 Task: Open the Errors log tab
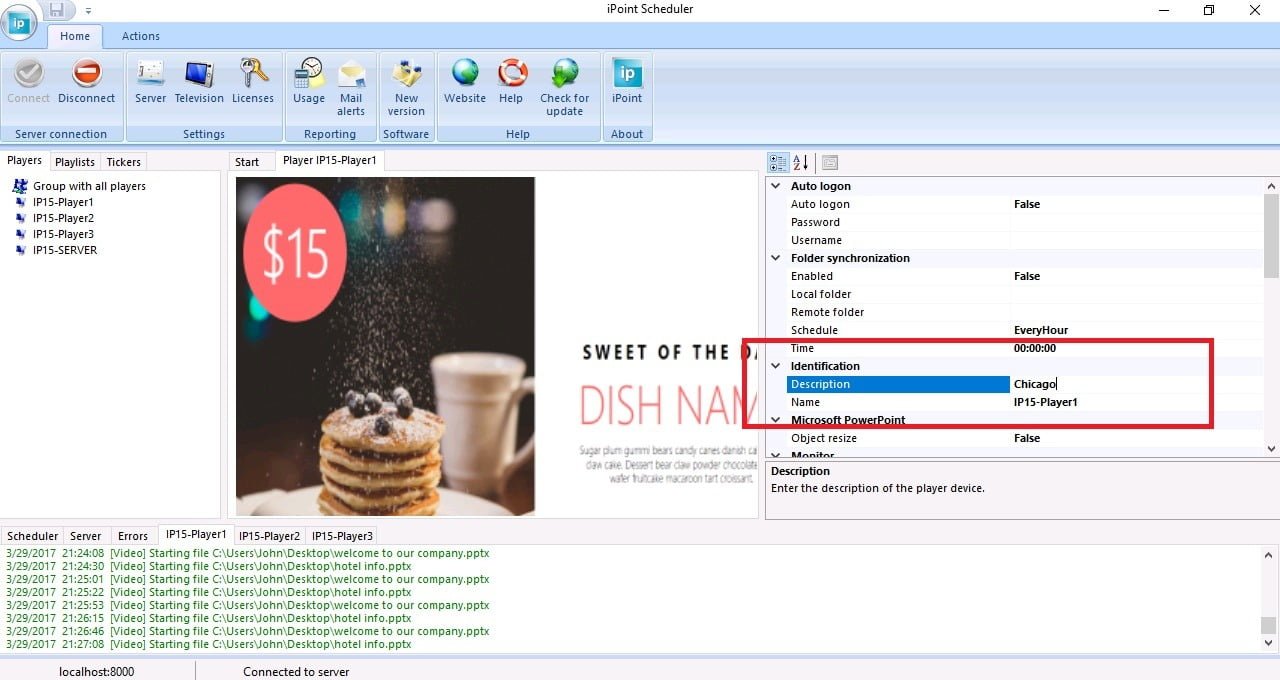(x=132, y=536)
